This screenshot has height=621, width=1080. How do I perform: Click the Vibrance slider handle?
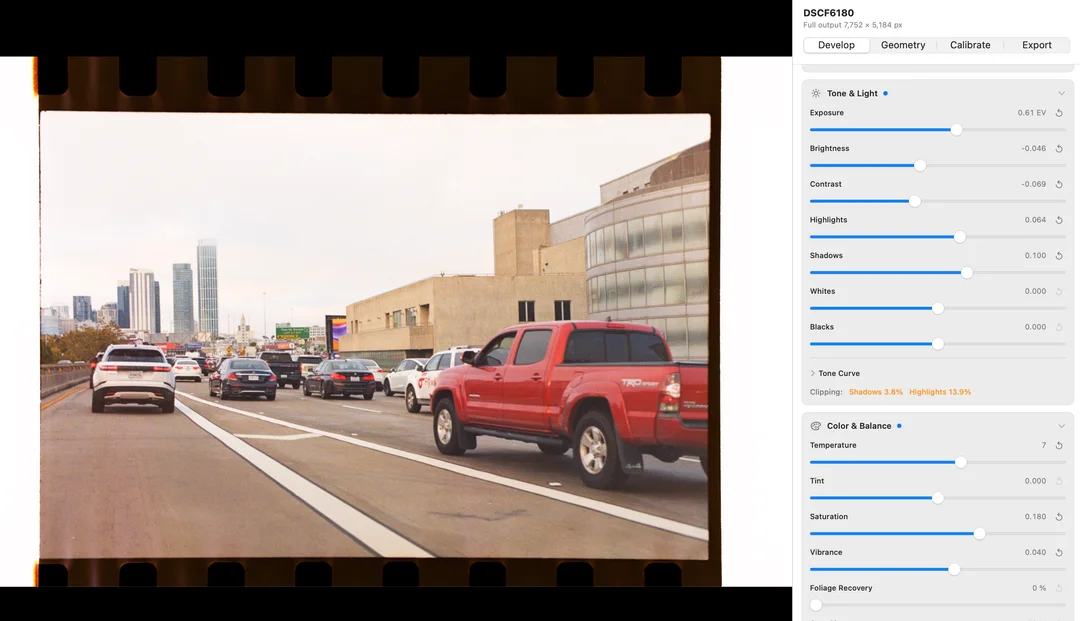coord(954,569)
